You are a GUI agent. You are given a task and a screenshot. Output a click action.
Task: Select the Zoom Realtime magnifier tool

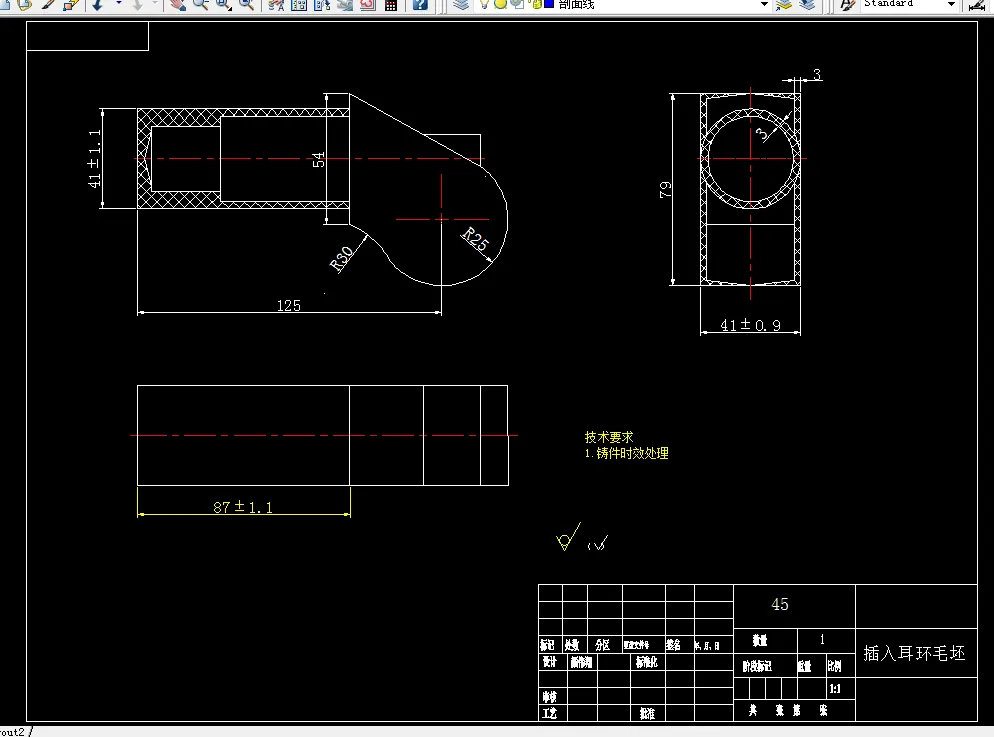pos(201,4)
